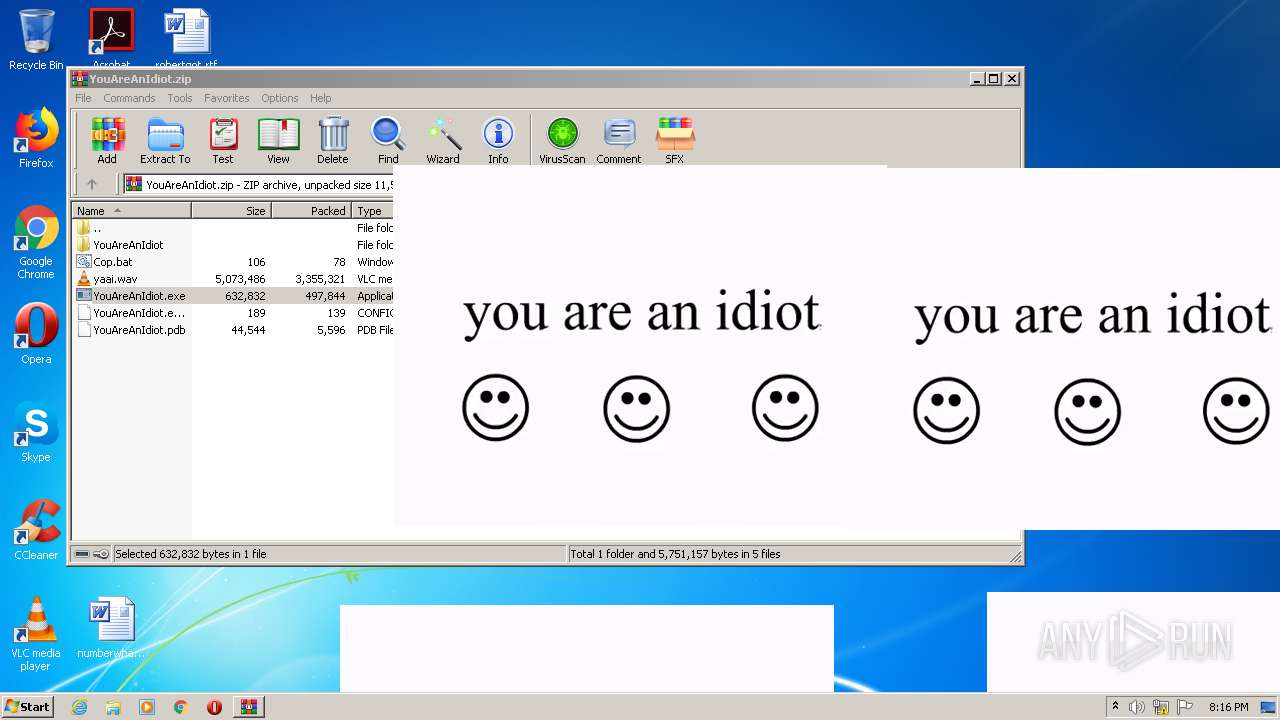Click the View file icon
Image resolution: width=1280 pixels, height=720 pixels.
point(278,141)
